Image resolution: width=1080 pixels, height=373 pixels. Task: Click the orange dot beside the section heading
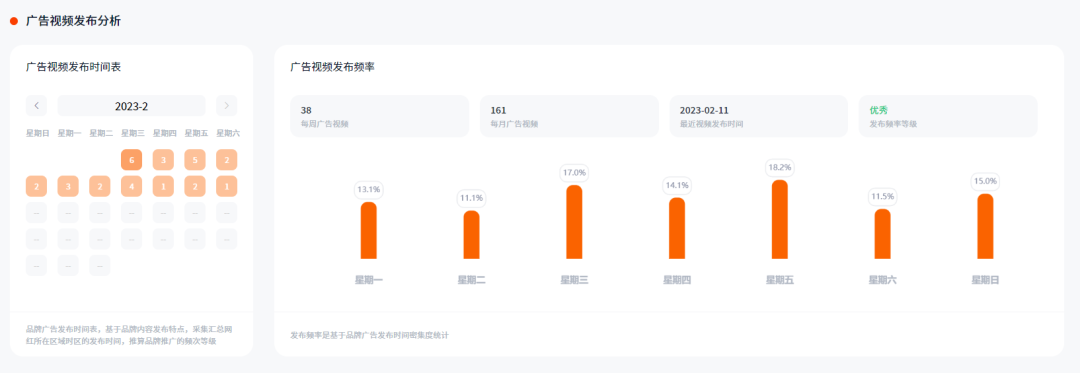[14, 21]
